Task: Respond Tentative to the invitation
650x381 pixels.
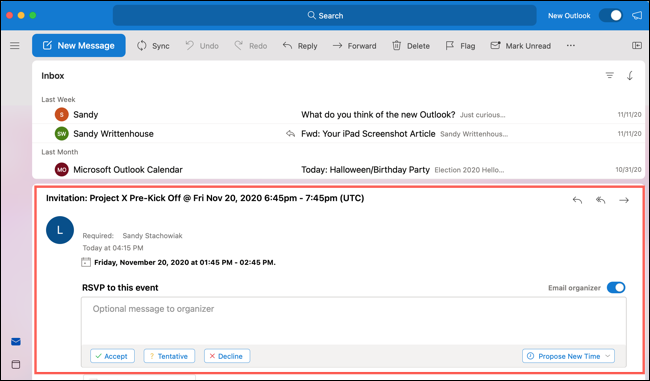Action: click(x=169, y=356)
